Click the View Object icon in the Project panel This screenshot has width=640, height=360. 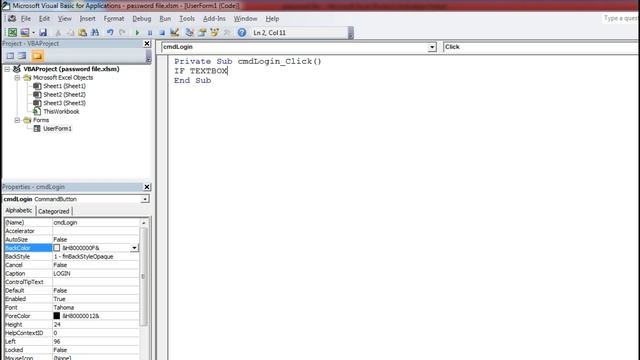22,56
